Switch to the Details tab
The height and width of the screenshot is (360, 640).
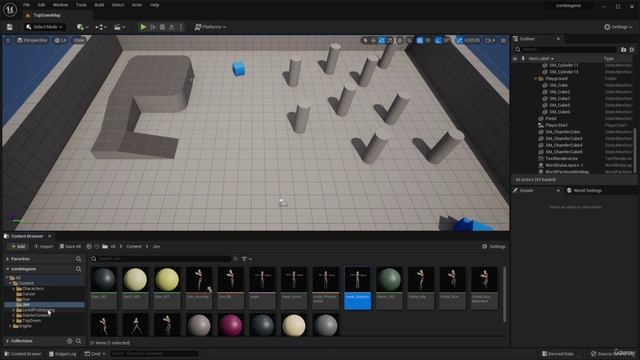tap(526, 191)
